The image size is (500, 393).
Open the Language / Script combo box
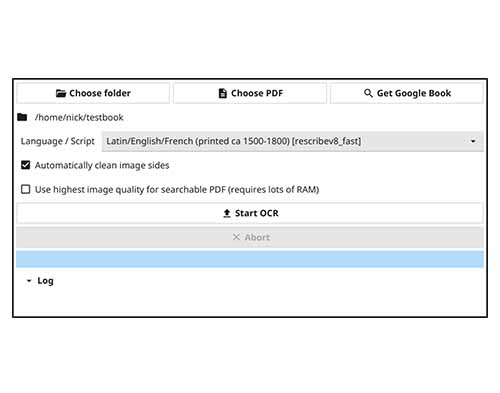292,141
